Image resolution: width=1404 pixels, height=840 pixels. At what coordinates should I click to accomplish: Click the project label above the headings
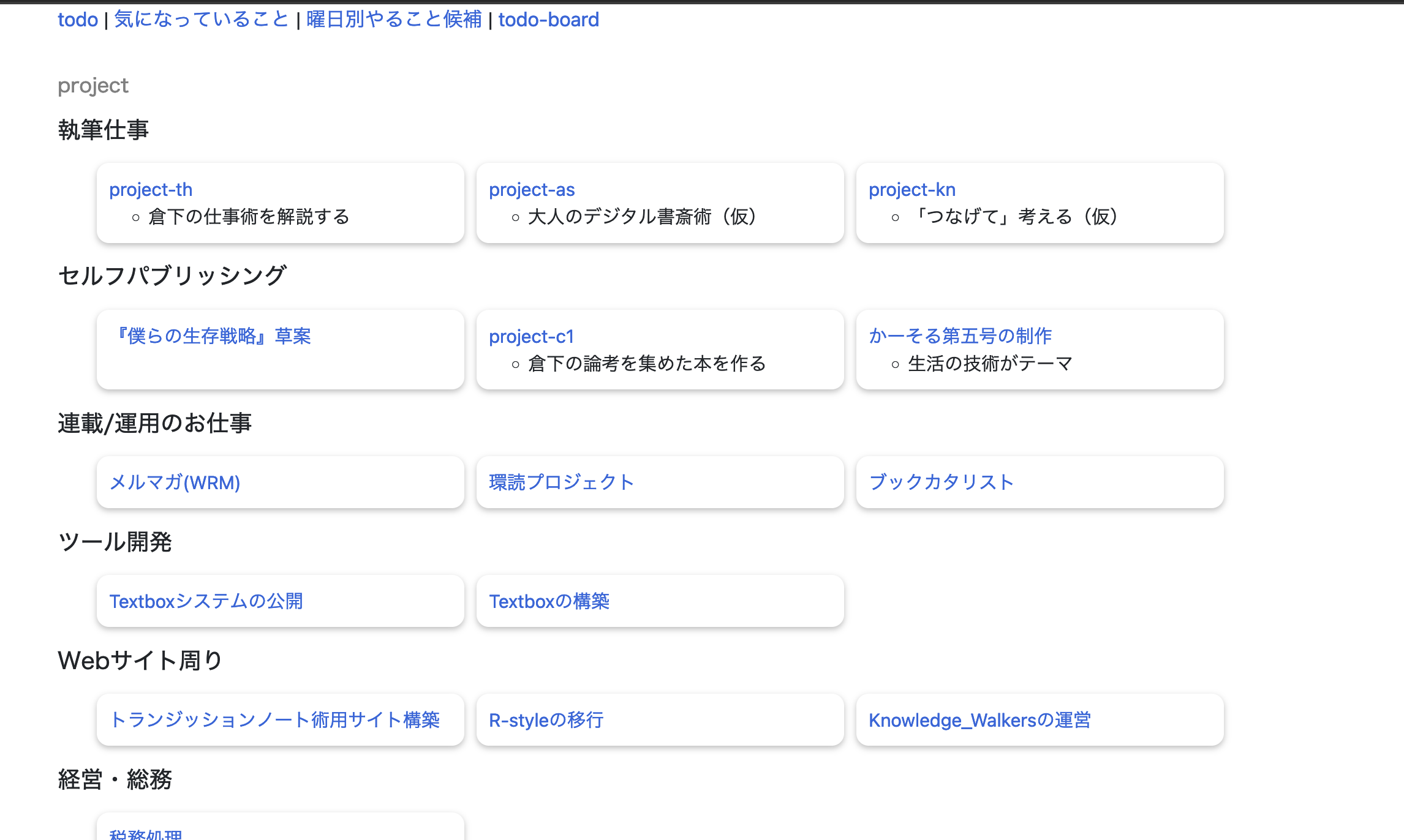[92, 85]
